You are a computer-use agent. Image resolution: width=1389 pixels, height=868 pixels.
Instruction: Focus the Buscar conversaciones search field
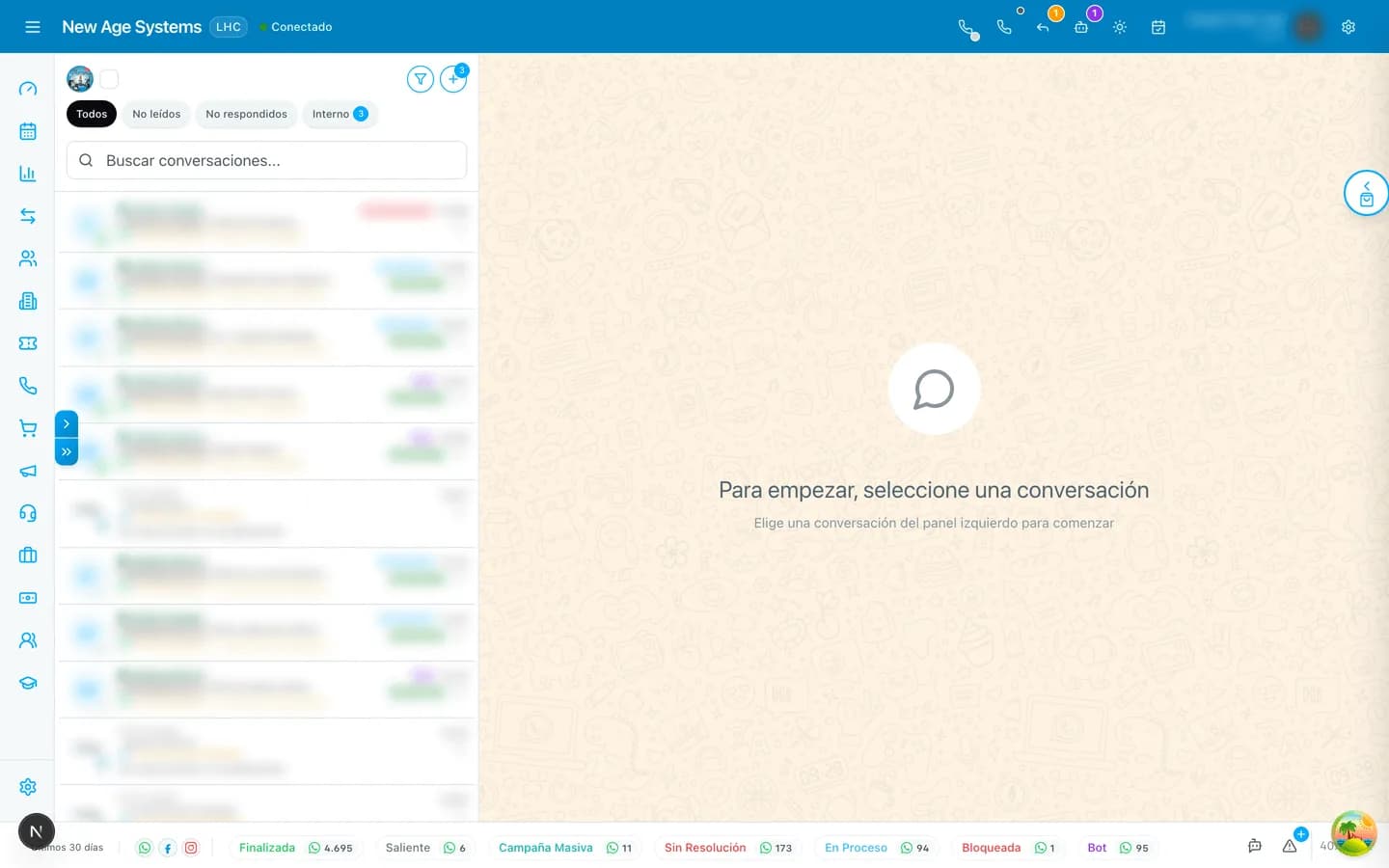point(266,160)
